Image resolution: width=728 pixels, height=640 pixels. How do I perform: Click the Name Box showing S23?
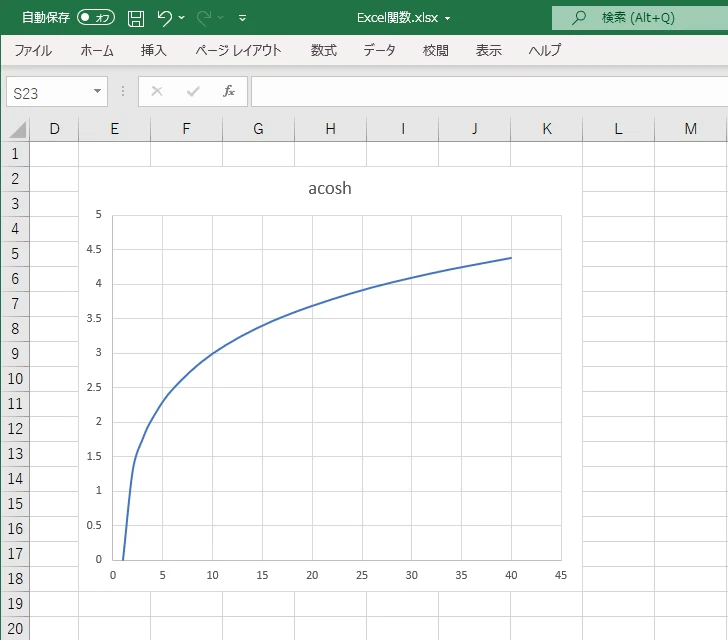pos(49,92)
